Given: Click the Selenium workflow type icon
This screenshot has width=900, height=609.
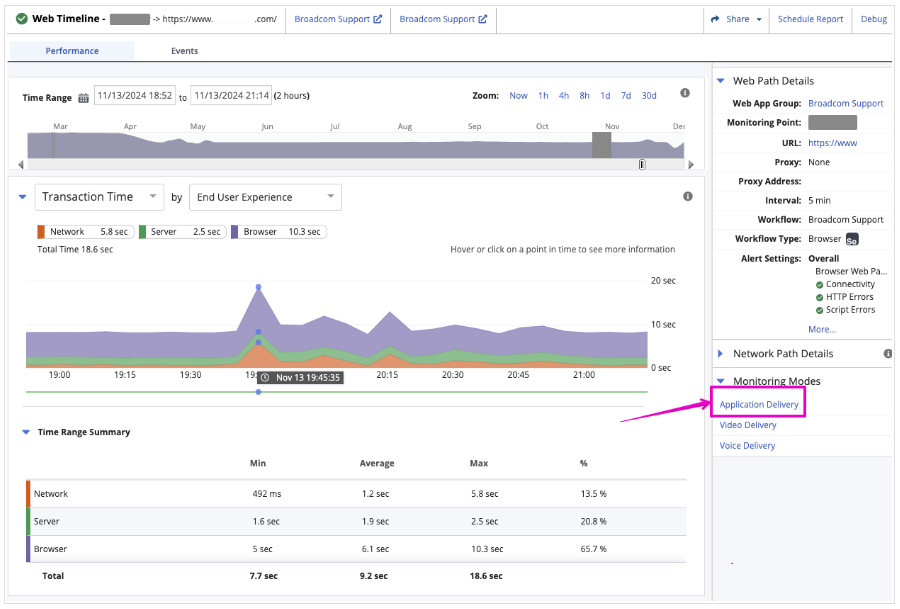Looking at the screenshot, I should pos(852,239).
